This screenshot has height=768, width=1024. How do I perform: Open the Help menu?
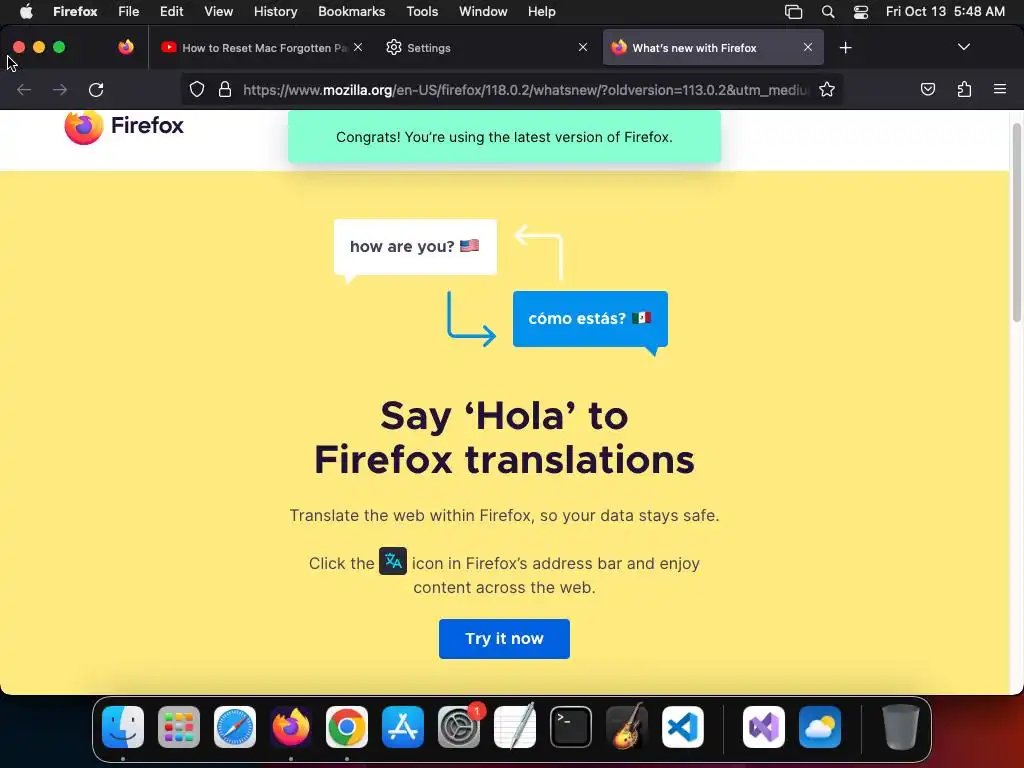pyautogui.click(x=541, y=11)
